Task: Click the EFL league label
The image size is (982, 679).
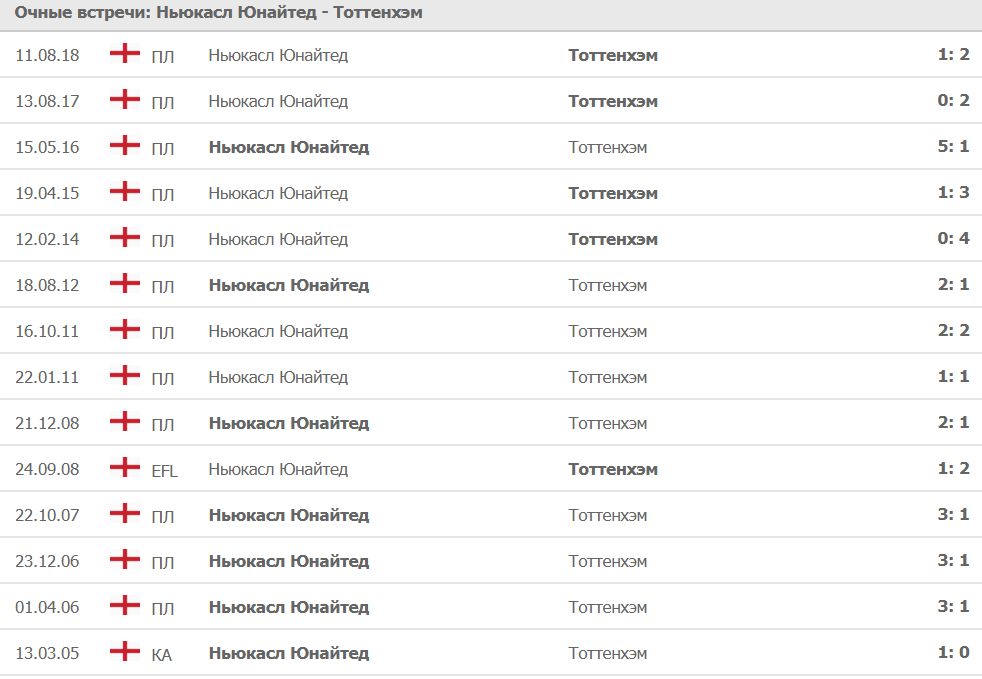Action: pyautogui.click(x=164, y=470)
